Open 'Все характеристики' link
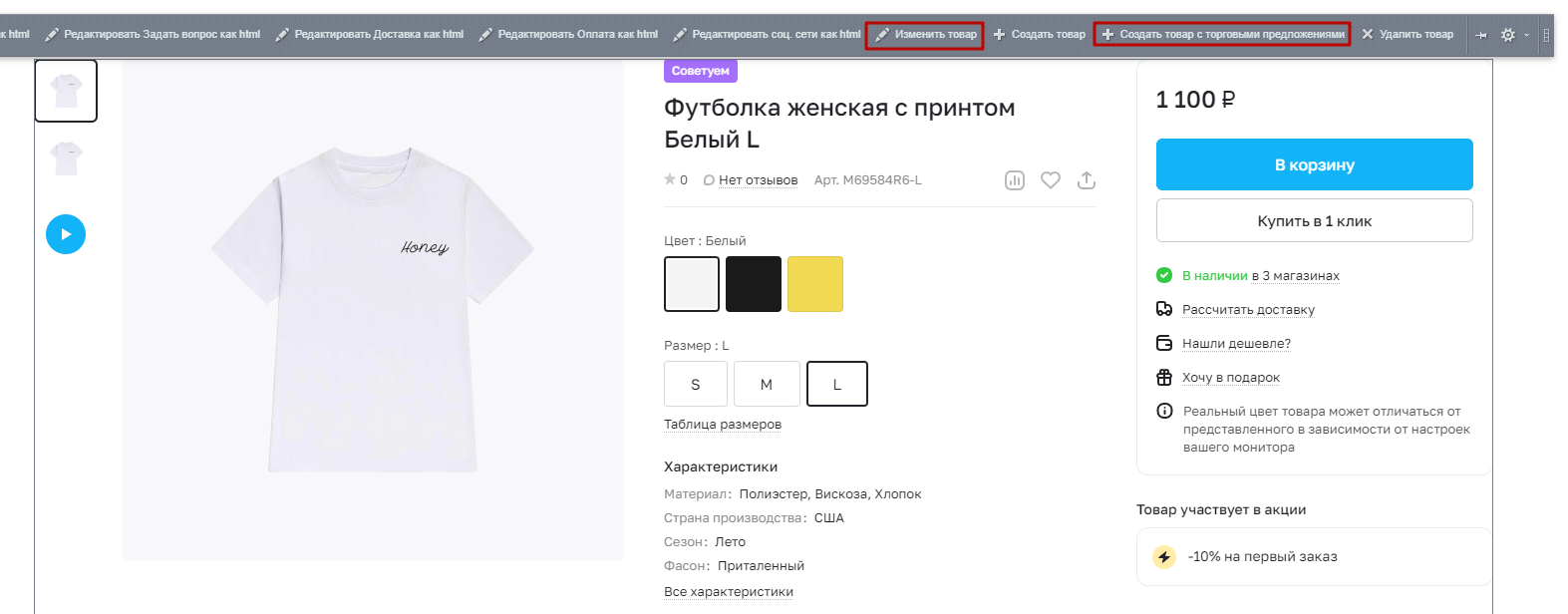1568x614 pixels. pyautogui.click(x=729, y=592)
